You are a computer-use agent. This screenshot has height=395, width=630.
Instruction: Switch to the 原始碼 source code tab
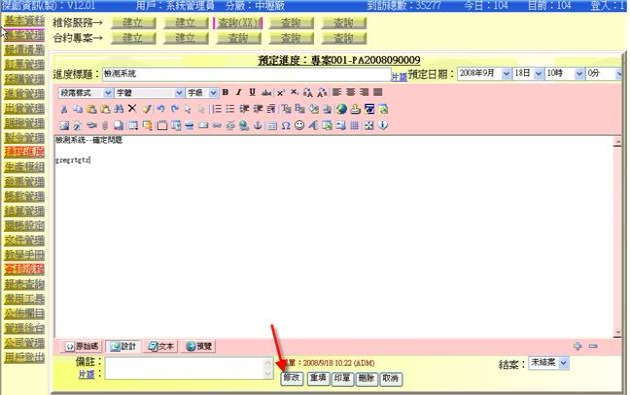82,346
